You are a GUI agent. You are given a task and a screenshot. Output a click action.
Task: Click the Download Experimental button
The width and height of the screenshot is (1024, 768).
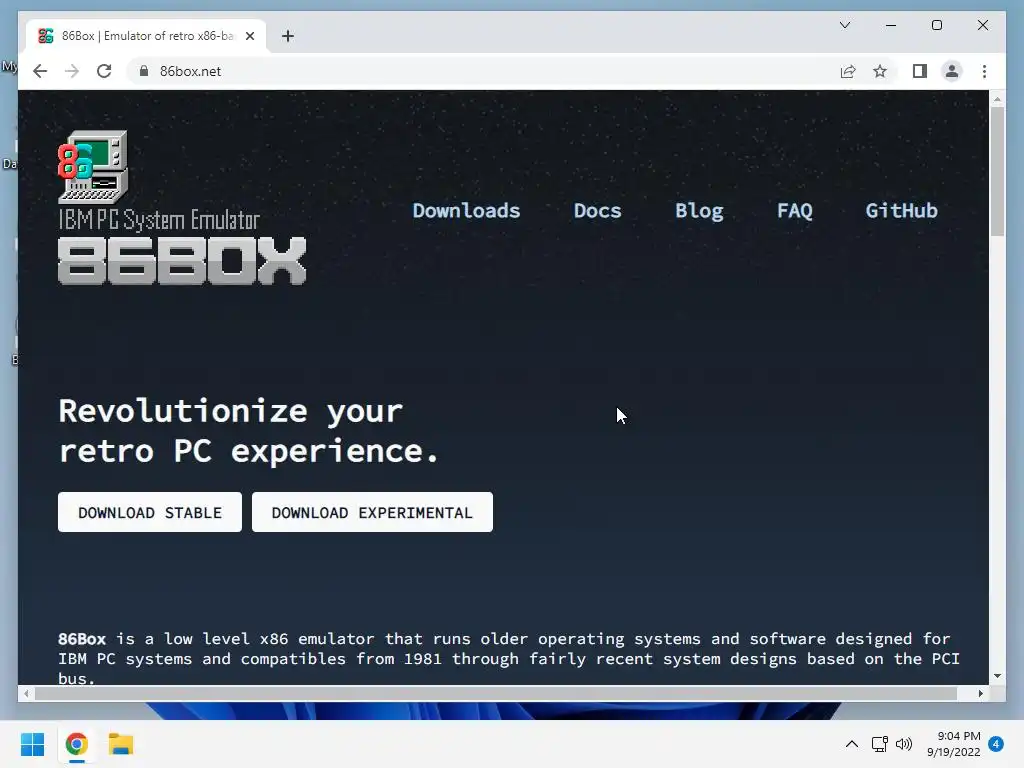(x=372, y=512)
